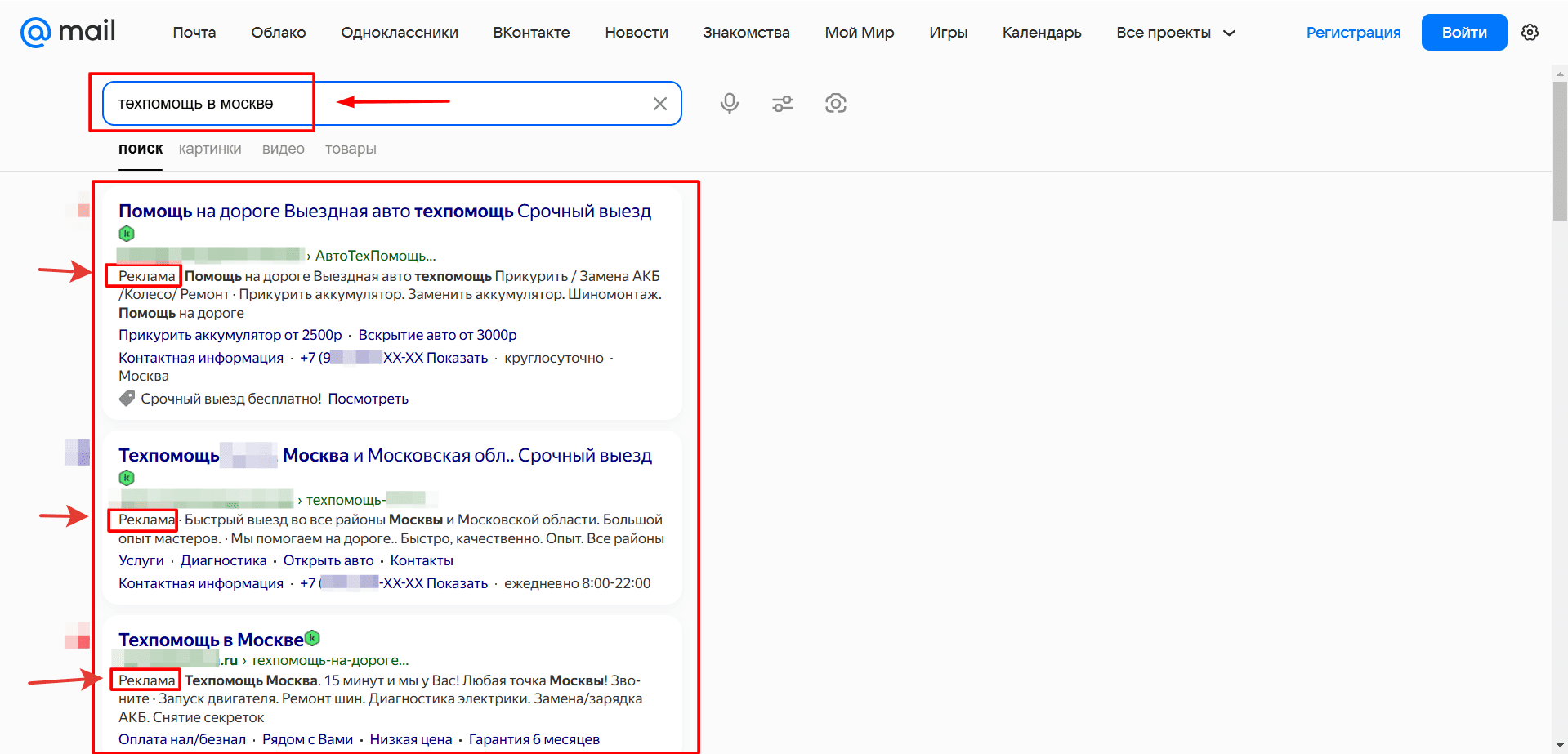1568x754 pixels.
Task: Click Посмотреть next to Срочный выезд бесплатно
Action: [368, 399]
